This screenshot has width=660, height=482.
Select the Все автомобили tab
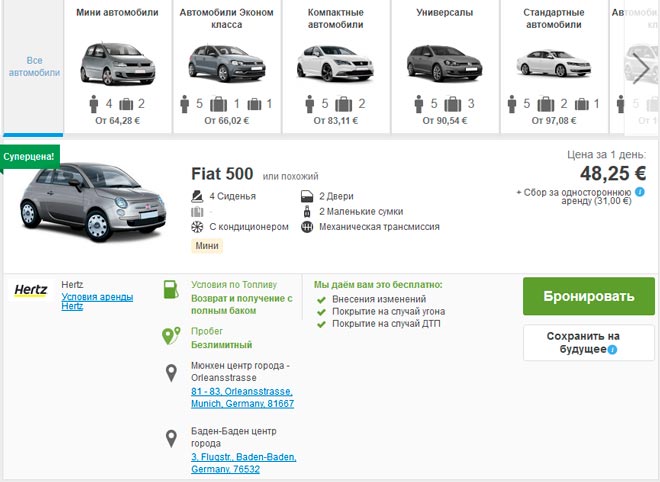tap(34, 67)
